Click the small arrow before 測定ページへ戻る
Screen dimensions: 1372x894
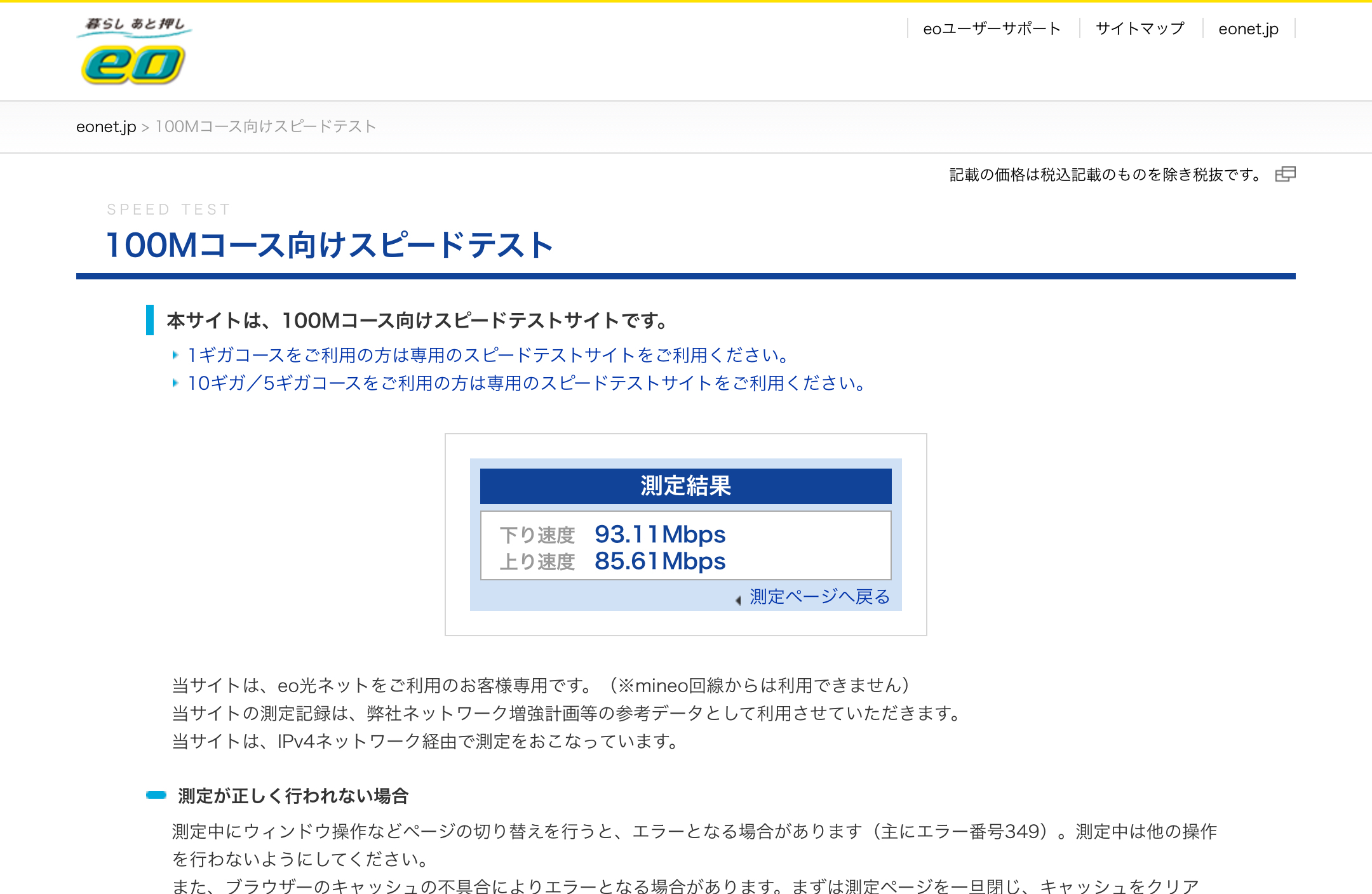coord(738,600)
